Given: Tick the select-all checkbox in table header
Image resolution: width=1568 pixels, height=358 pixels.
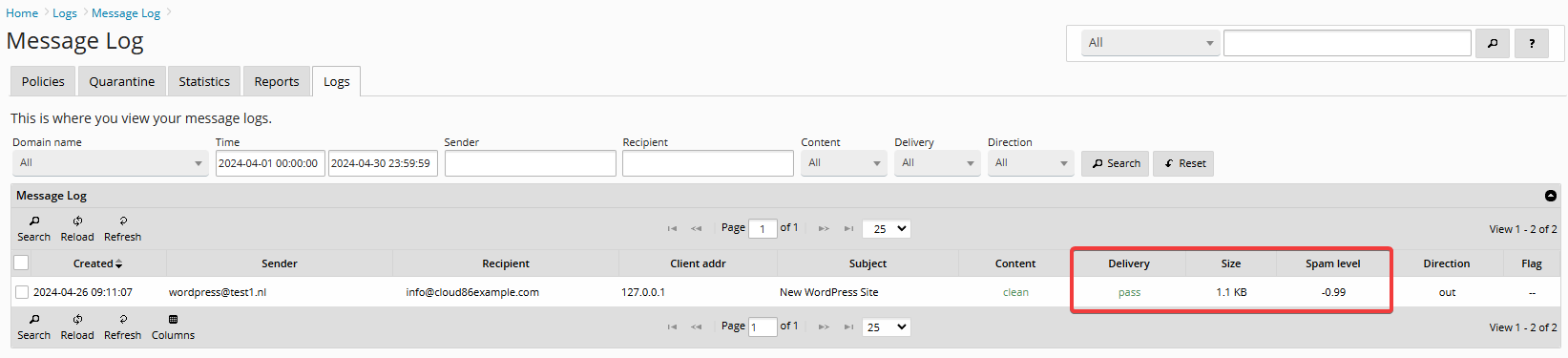Looking at the screenshot, I should [x=21, y=263].
